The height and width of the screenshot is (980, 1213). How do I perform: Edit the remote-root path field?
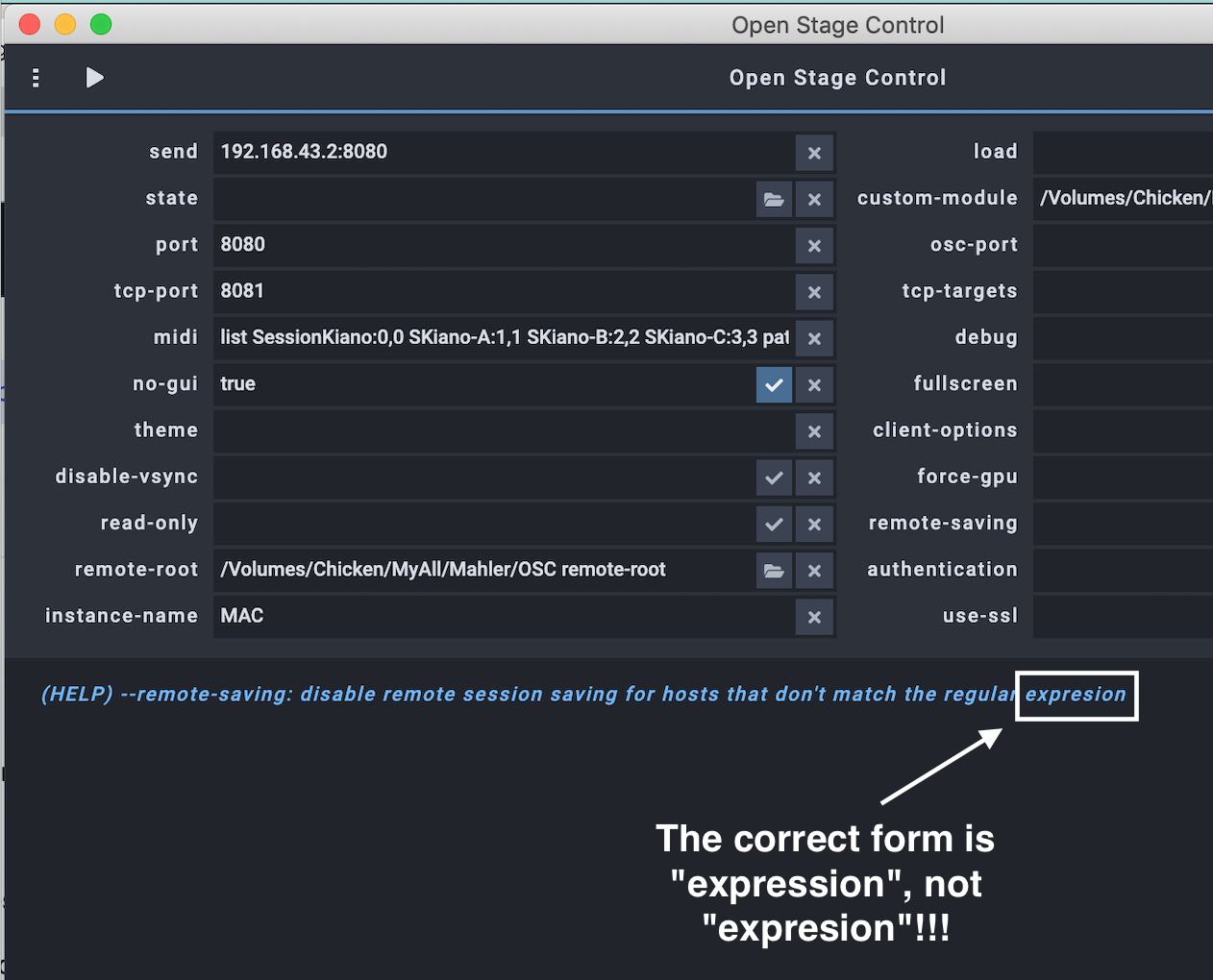tap(483, 570)
